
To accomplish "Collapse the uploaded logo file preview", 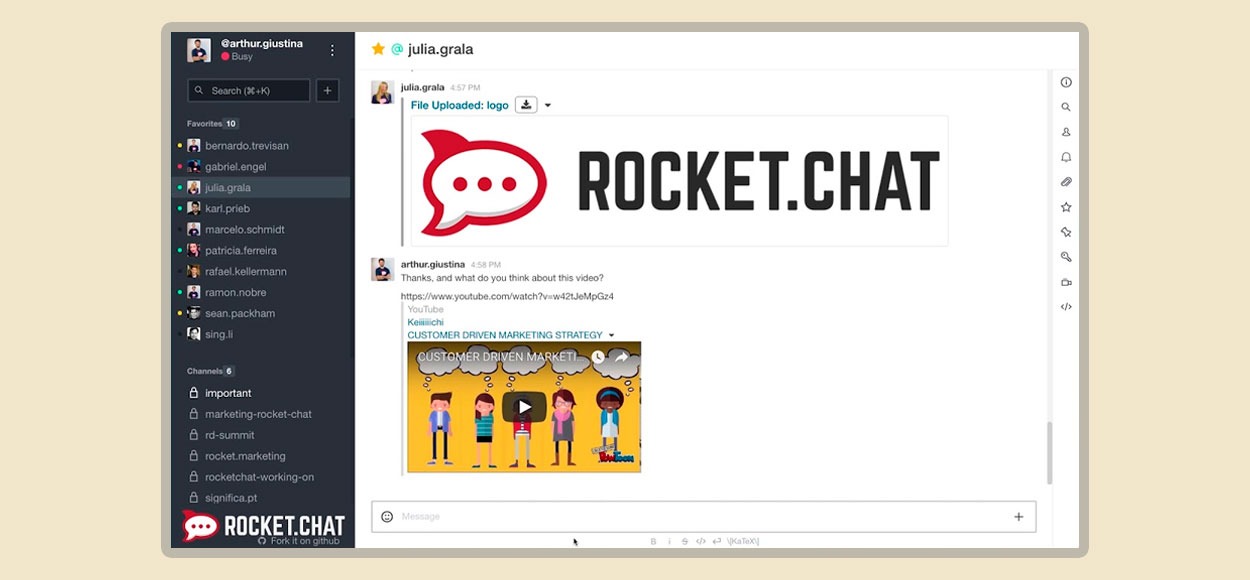I will [x=548, y=106].
